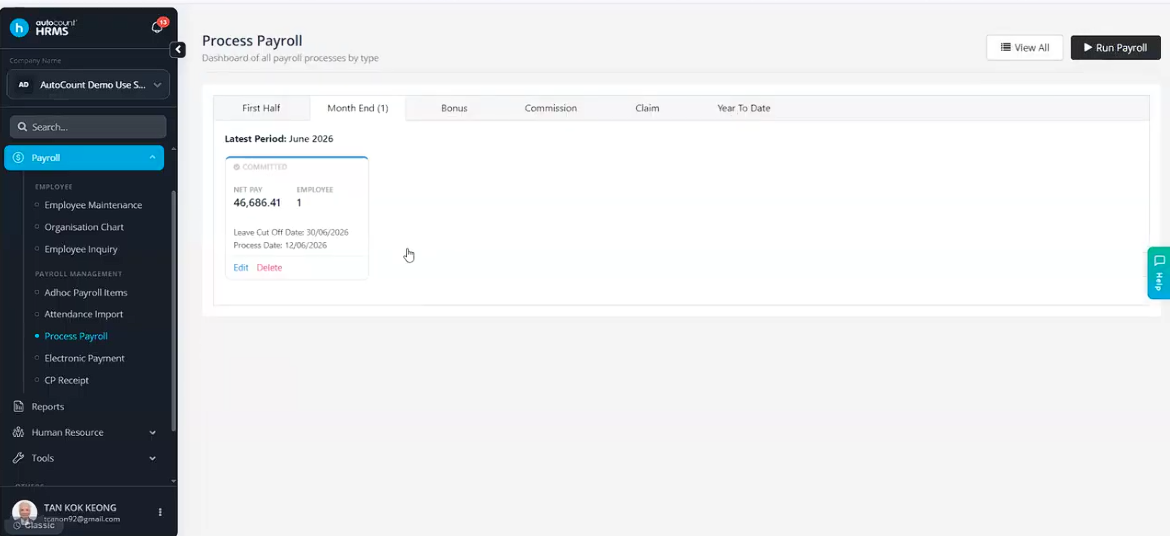Screen dimensions: 1170x536
Task: Expand the Human Resource menu
Action: [x=84, y=432]
